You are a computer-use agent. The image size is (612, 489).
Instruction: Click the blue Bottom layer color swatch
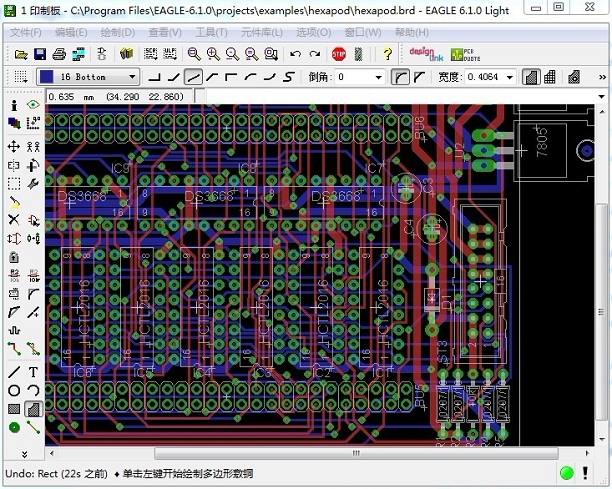(x=46, y=77)
